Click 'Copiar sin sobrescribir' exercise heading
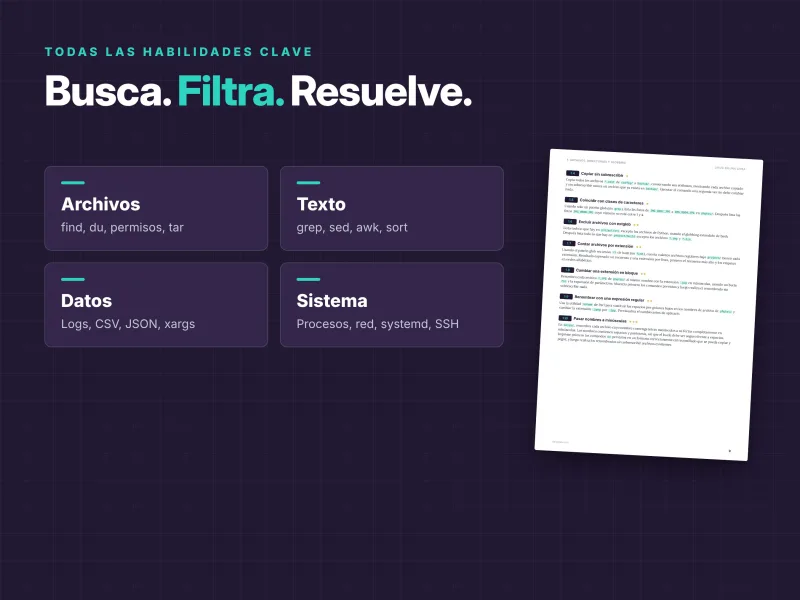 tap(602, 174)
